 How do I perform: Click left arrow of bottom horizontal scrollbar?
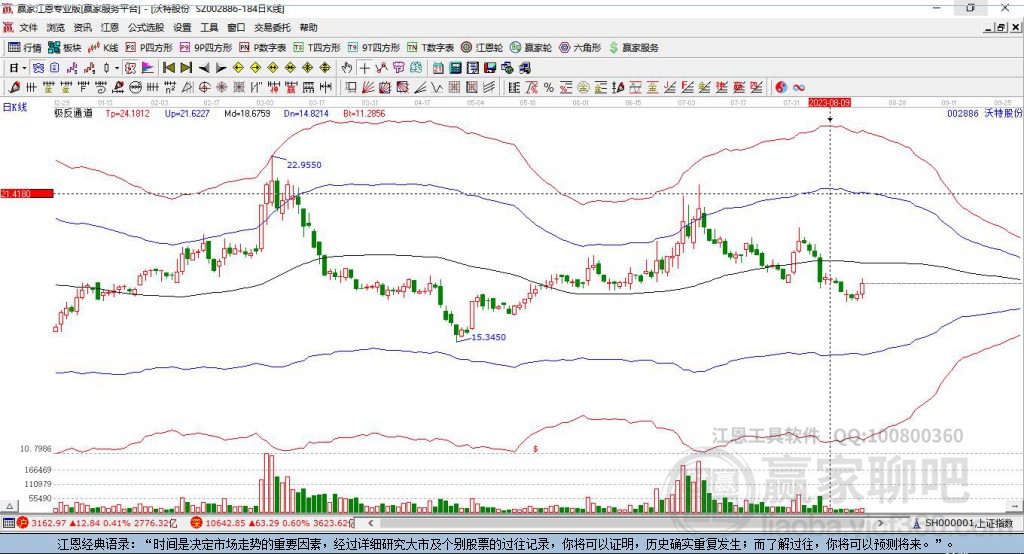[x=371, y=523]
